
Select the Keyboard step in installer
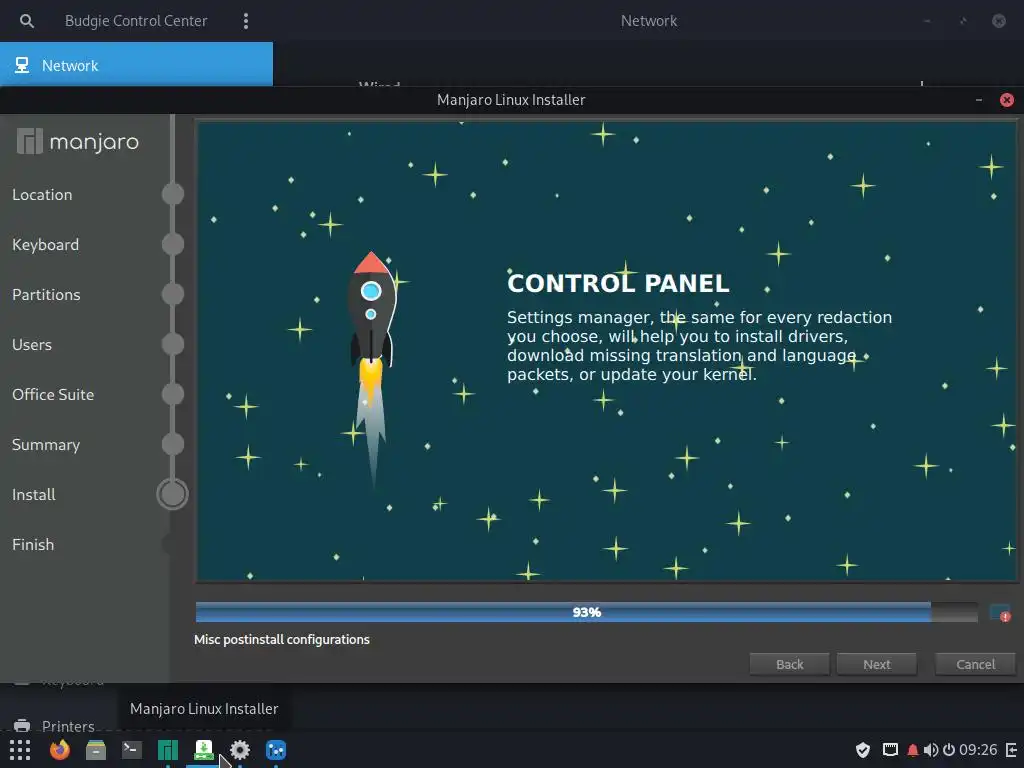coord(46,245)
